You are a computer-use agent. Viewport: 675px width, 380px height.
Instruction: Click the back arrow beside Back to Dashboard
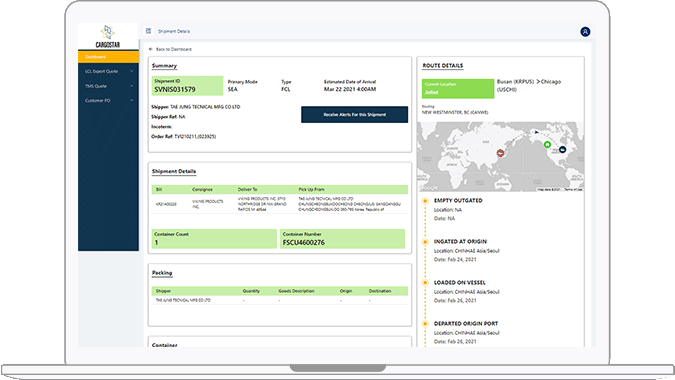pos(150,49)
